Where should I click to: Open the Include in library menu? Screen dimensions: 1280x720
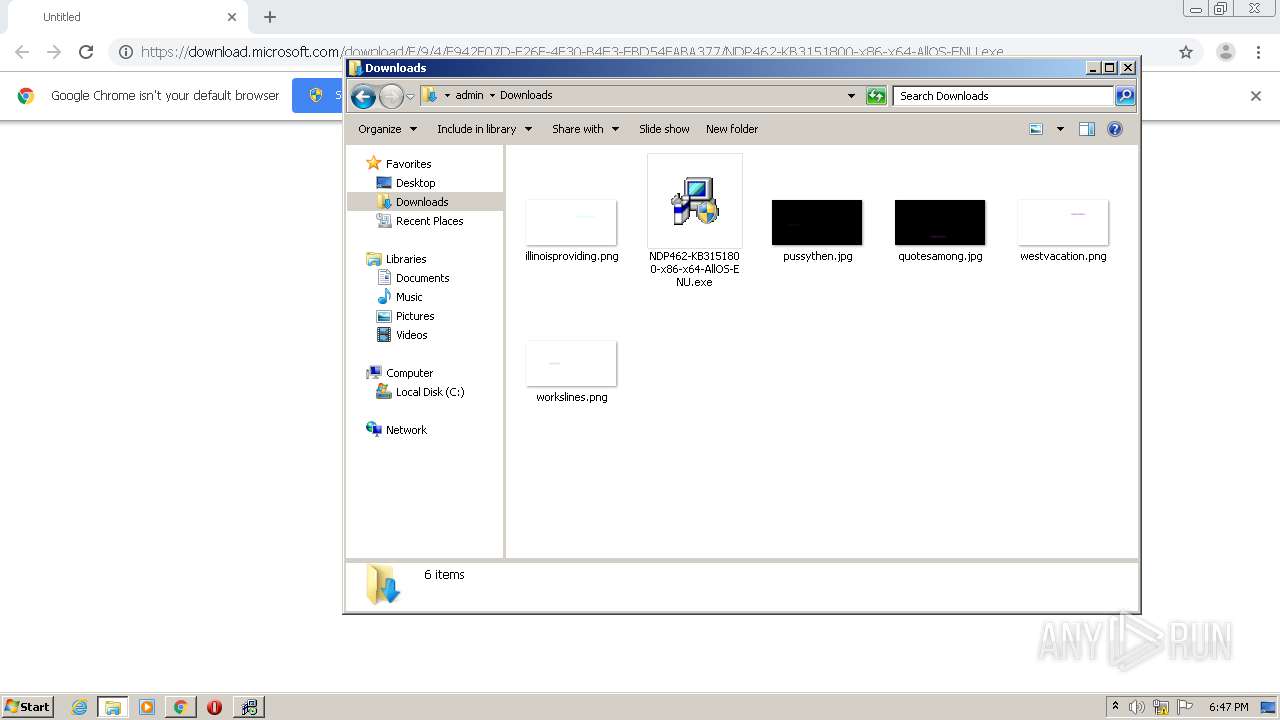pyautogui.click(x=485, y=129)
